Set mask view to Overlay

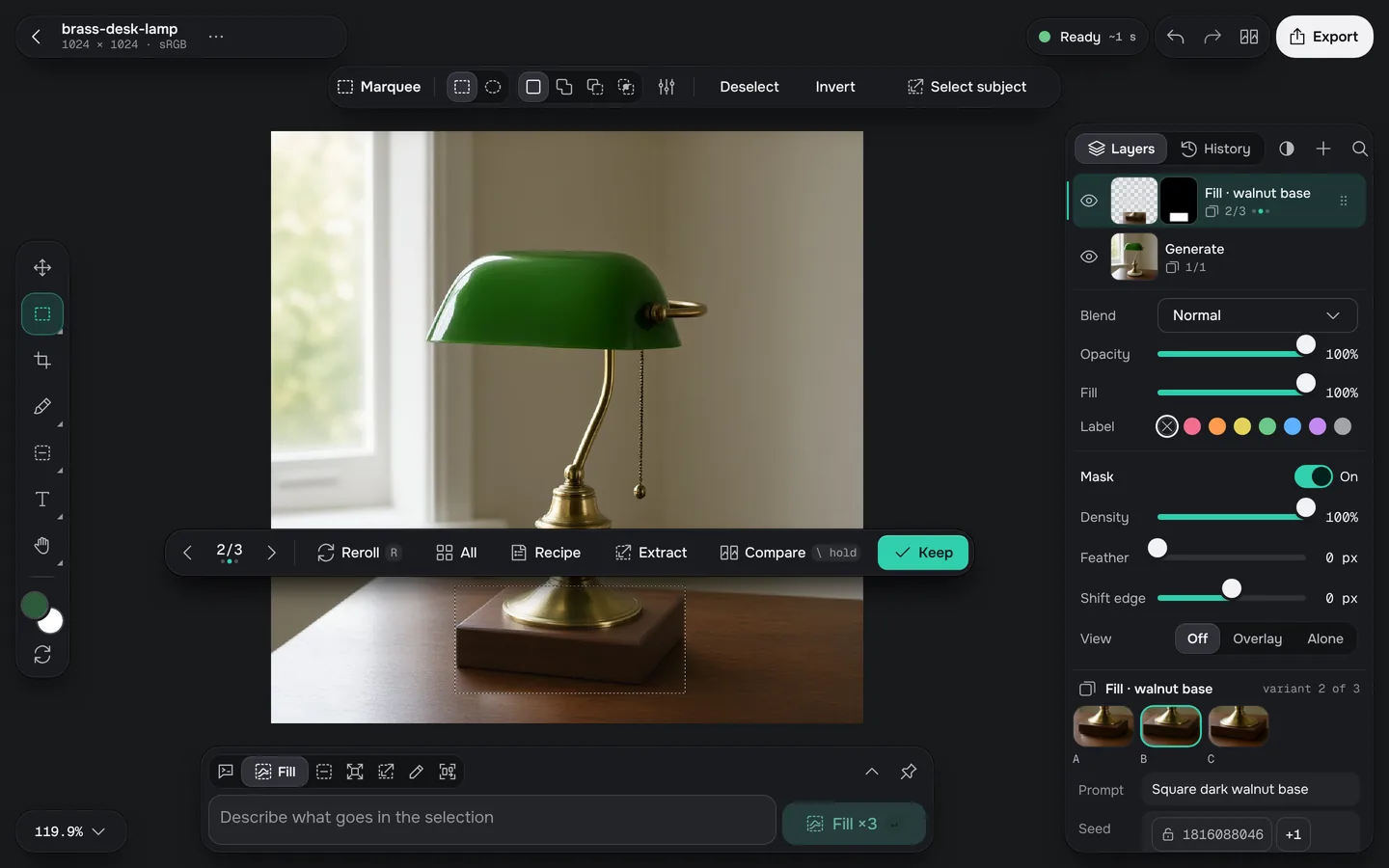pos(1257,638)
